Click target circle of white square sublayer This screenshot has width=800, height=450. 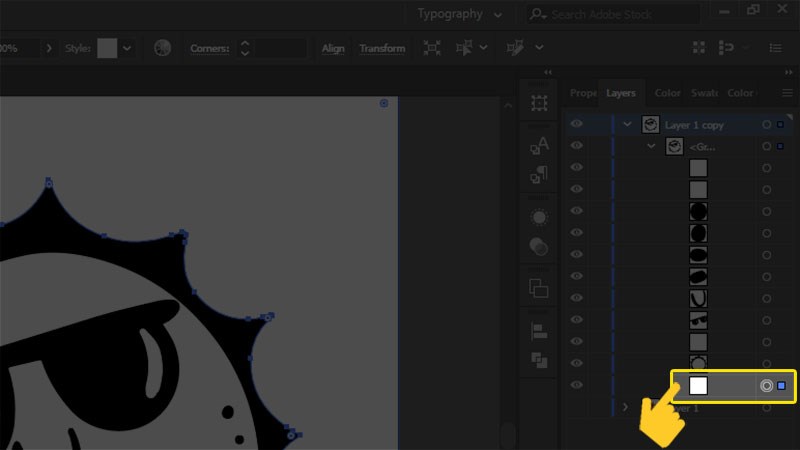click(766, 386)
